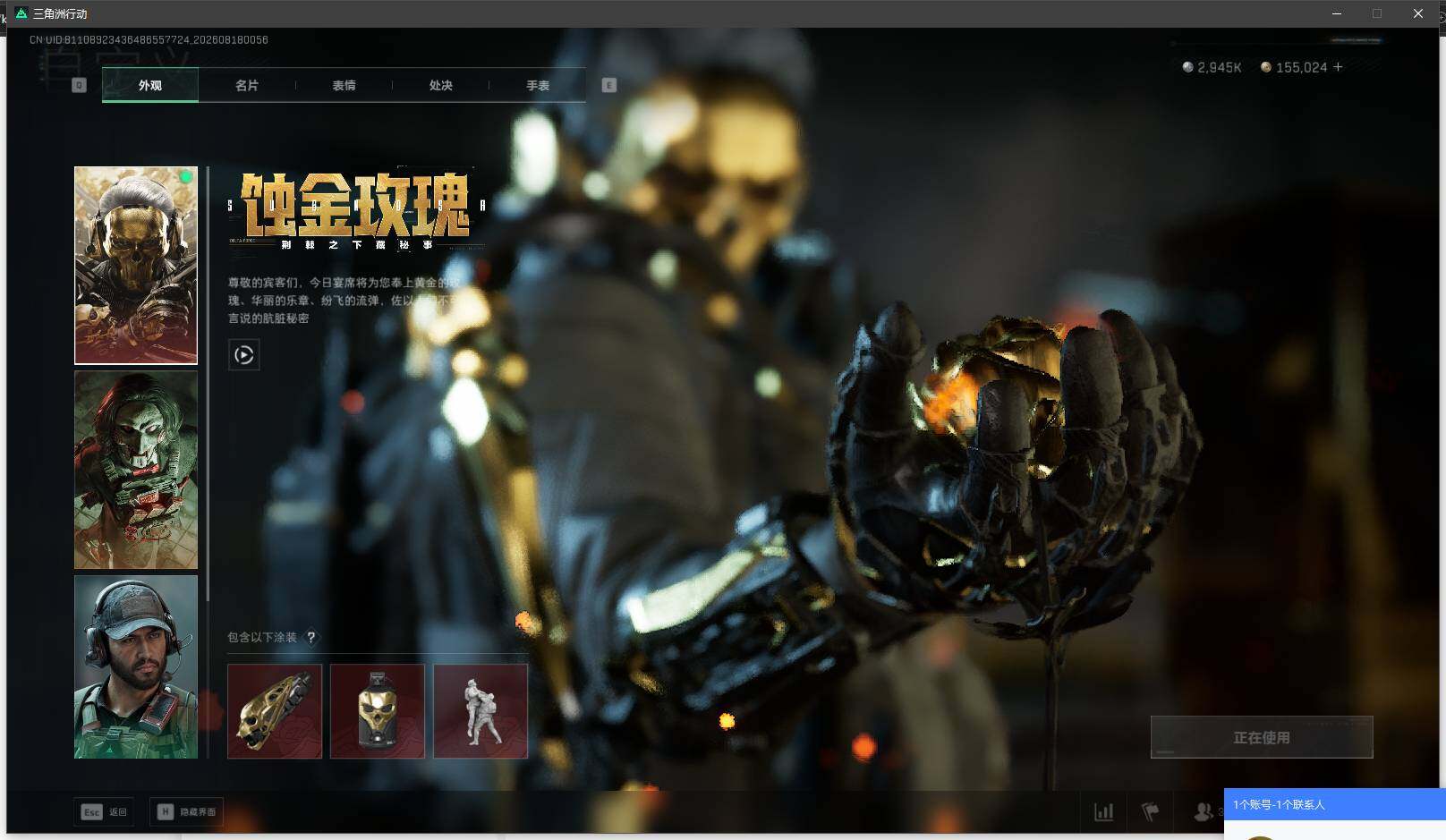Open the bar chart statistics icon
The image size is (1446, 840).
[x=1104, y=811]
